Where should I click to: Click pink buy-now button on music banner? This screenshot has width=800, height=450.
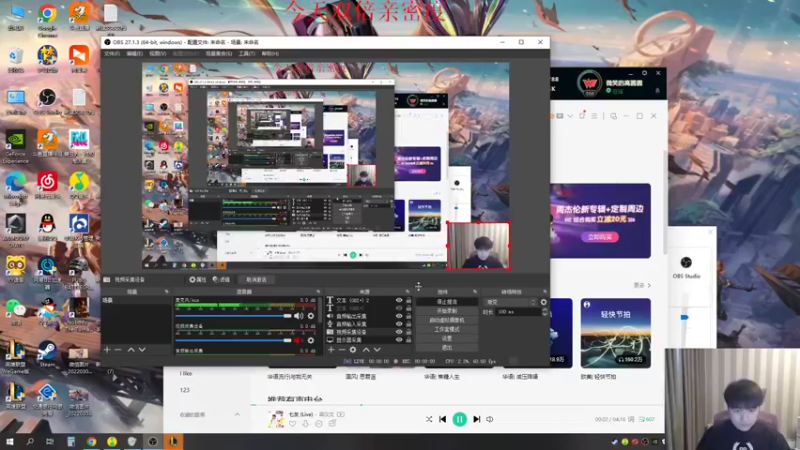tap(599, 237)
